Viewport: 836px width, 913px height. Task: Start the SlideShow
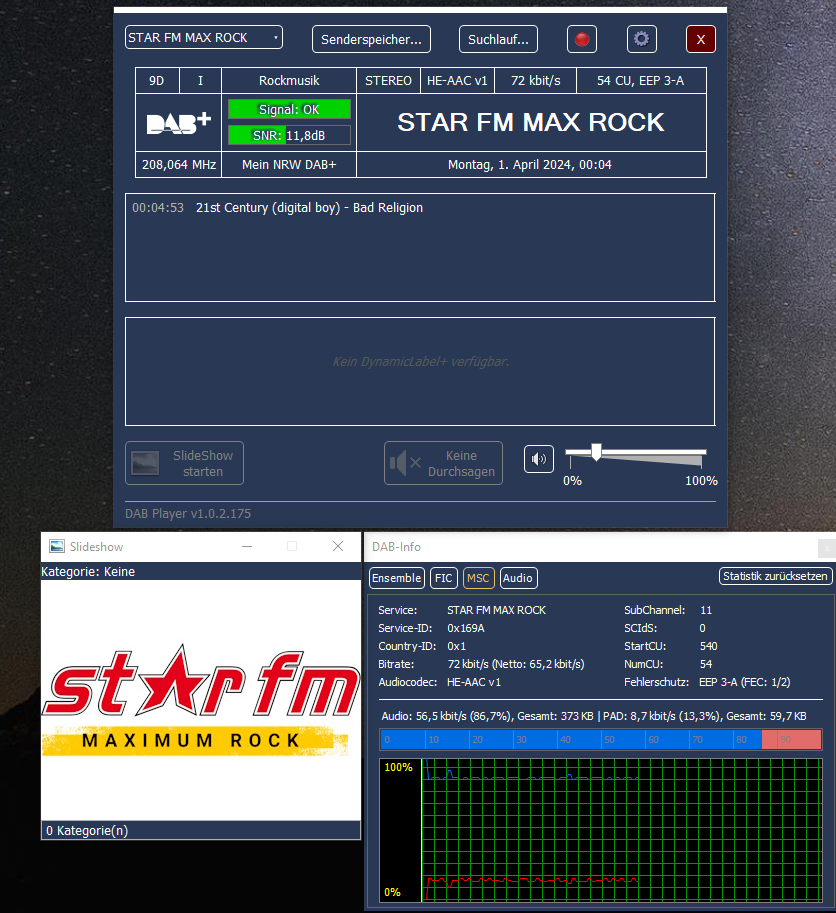point(184,463)
